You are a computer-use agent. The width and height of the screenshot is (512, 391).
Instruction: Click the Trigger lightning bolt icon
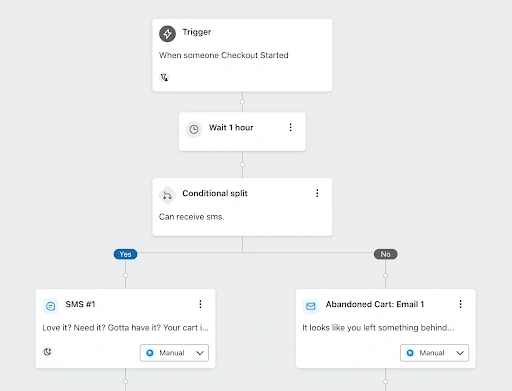click(x=167, y=34)
